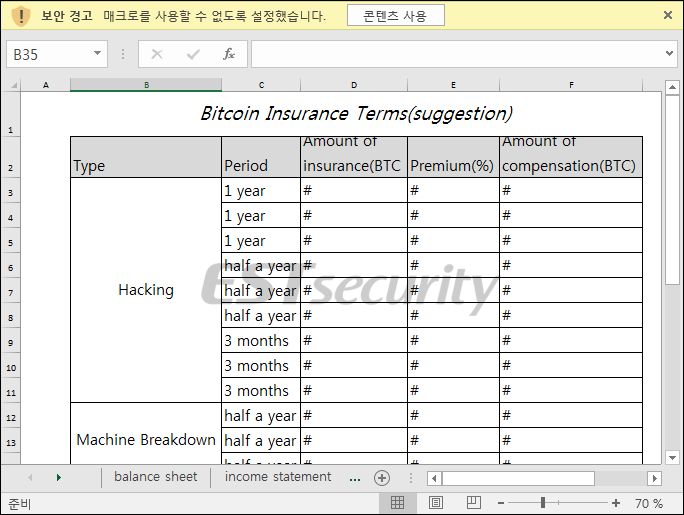Screen dimensions: 684x515
Task: Switch to the income statement tab
Action: (278, 477)
